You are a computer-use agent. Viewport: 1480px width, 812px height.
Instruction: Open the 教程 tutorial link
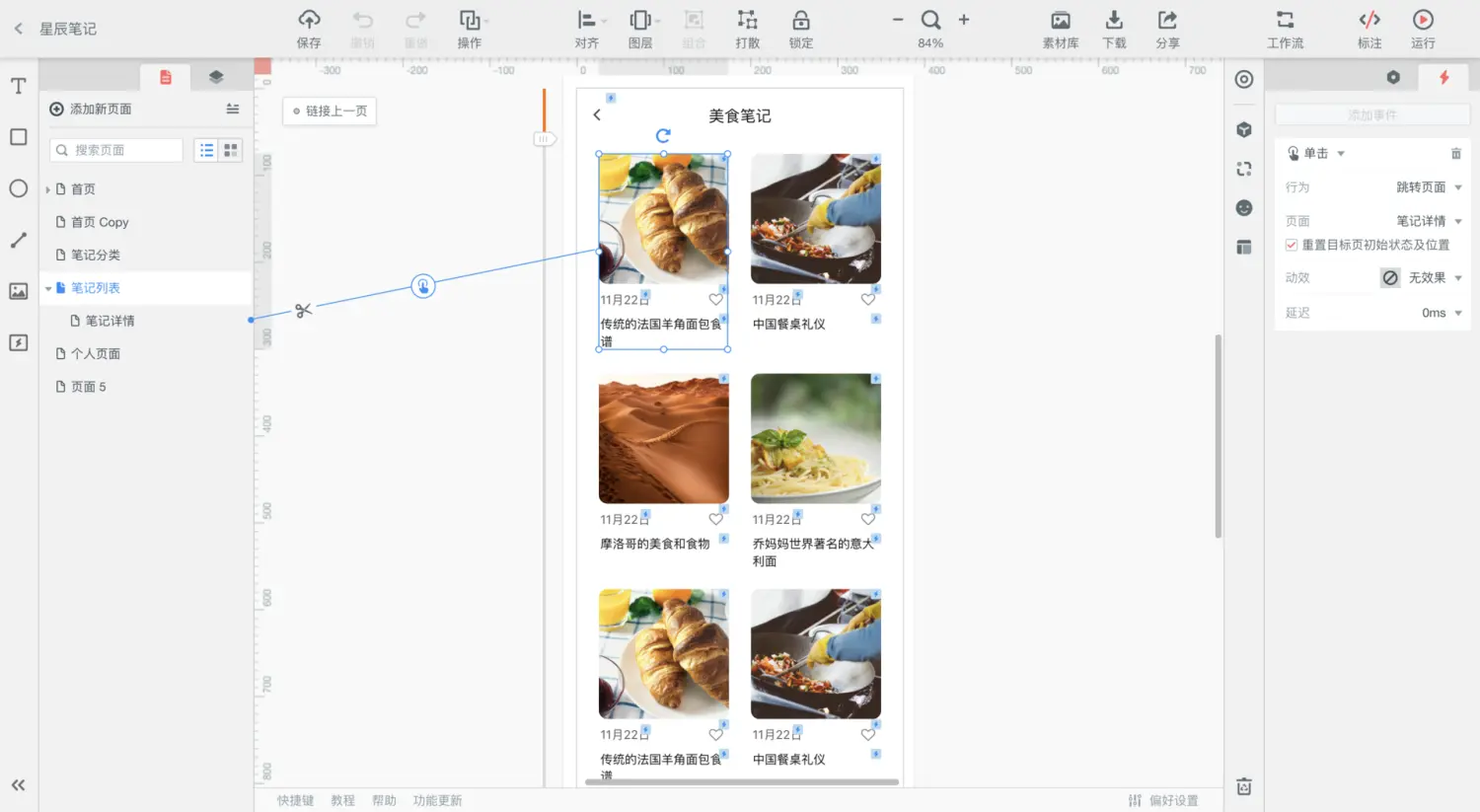tap(342, 800)
